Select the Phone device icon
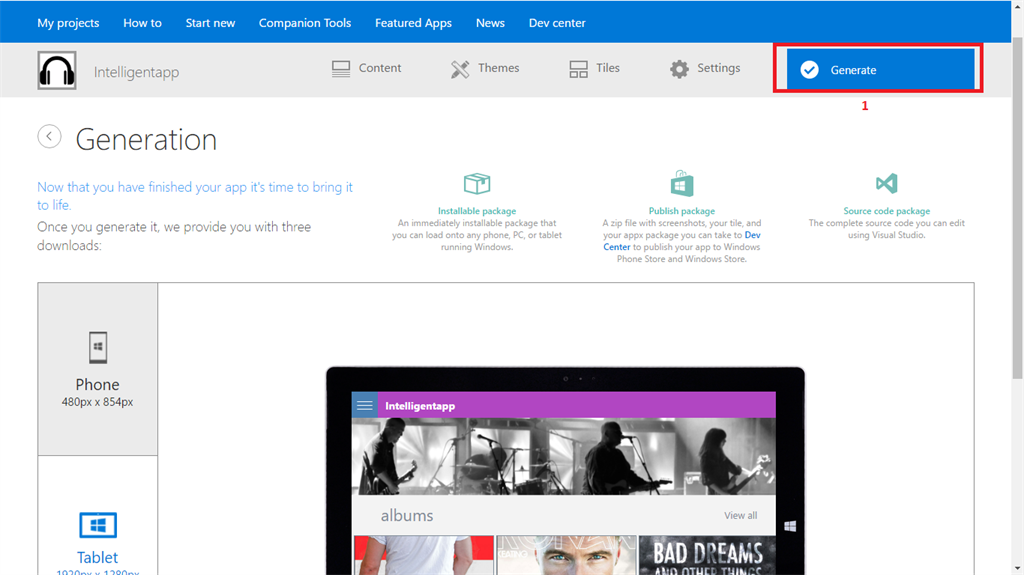This screenshot has width=1024, height=575. click(x=98, y=348)
